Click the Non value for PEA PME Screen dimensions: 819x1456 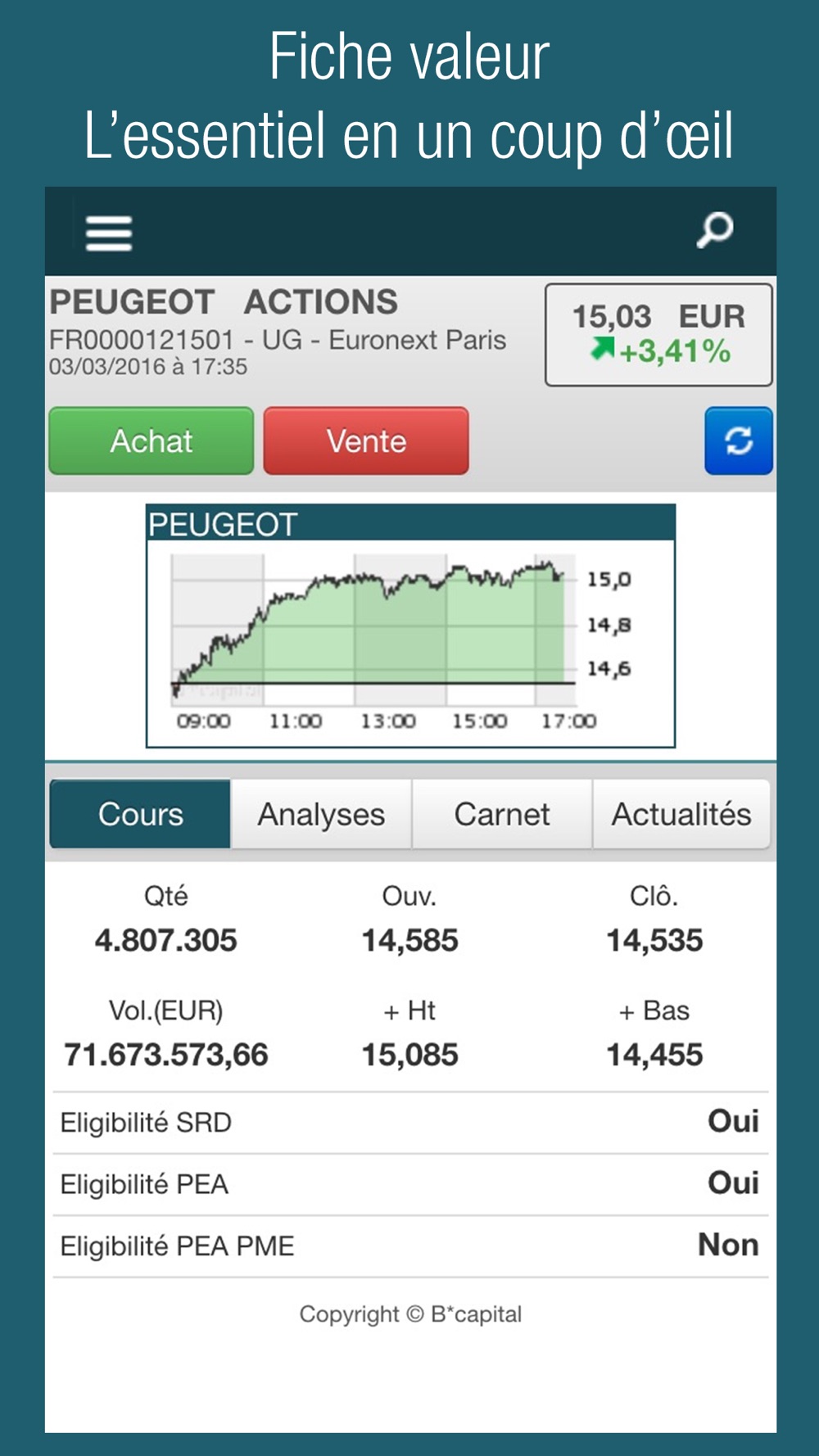tap(728, 1245)
